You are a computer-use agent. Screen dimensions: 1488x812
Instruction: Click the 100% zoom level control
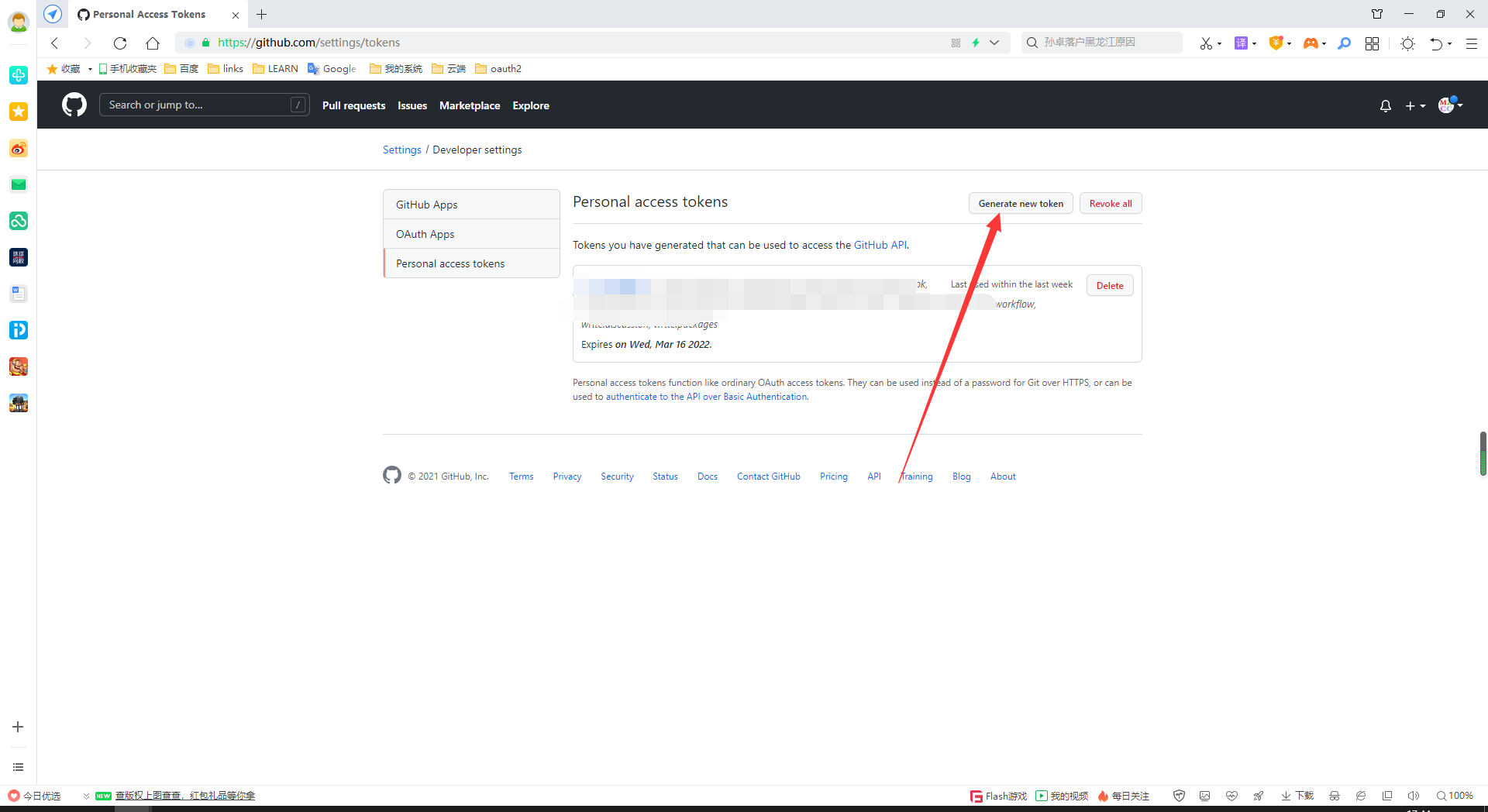(1455, 796)
